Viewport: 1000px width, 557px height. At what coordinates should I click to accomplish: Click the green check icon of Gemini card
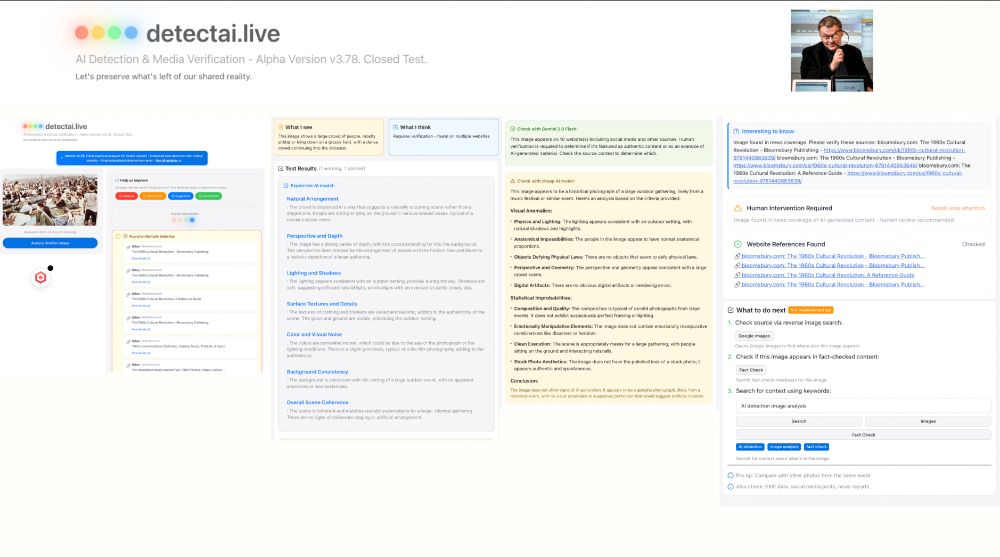513,129
